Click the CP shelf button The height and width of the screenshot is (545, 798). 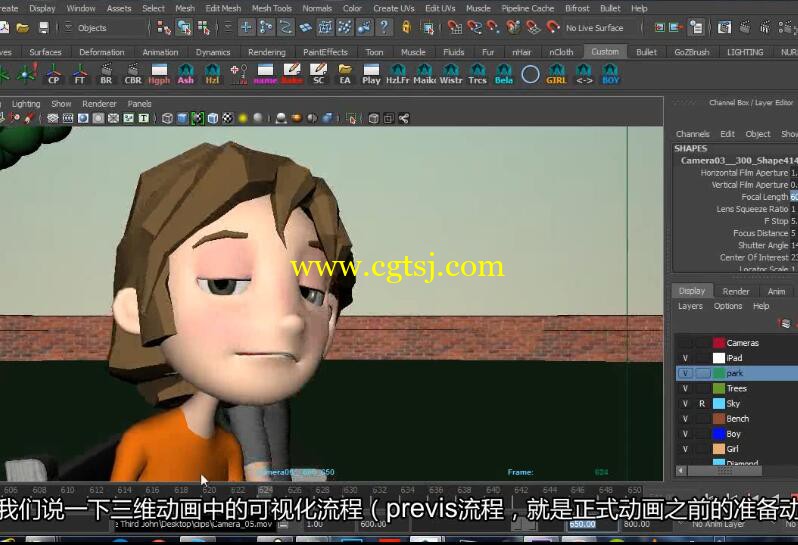53,74
